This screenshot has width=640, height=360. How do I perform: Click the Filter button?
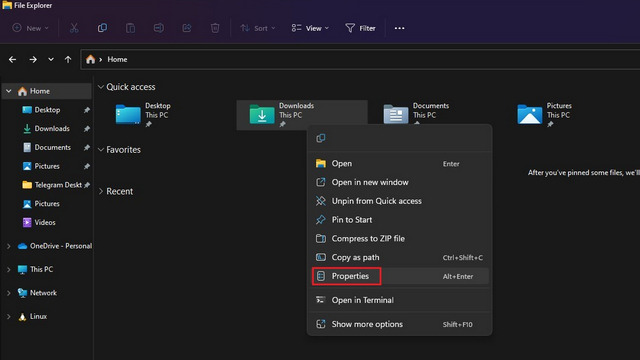360,28
